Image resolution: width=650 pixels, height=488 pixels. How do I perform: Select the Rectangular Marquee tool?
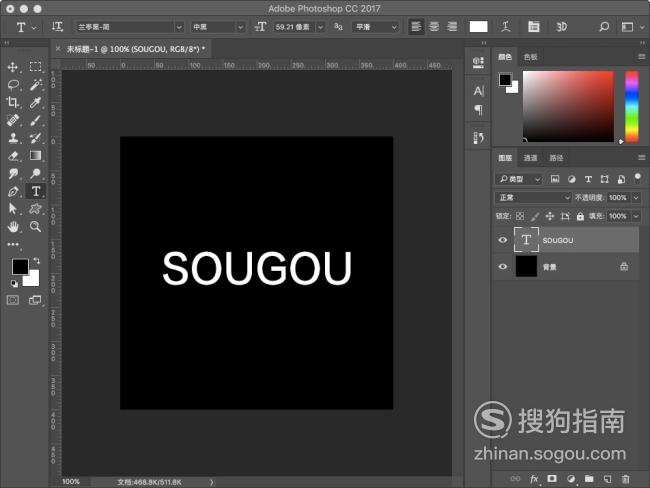tap(35, 67)
